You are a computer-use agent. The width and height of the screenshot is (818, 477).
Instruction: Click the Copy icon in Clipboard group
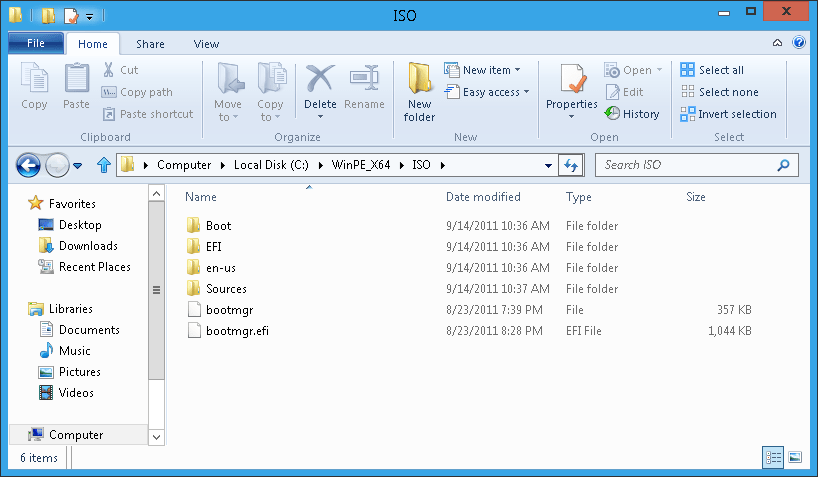(x=34, y=79)
